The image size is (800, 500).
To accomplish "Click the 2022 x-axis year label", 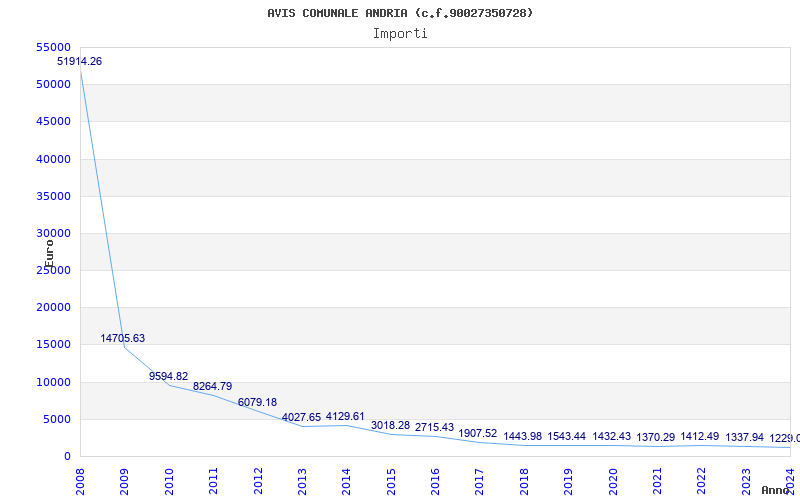I will click(702, 481).
